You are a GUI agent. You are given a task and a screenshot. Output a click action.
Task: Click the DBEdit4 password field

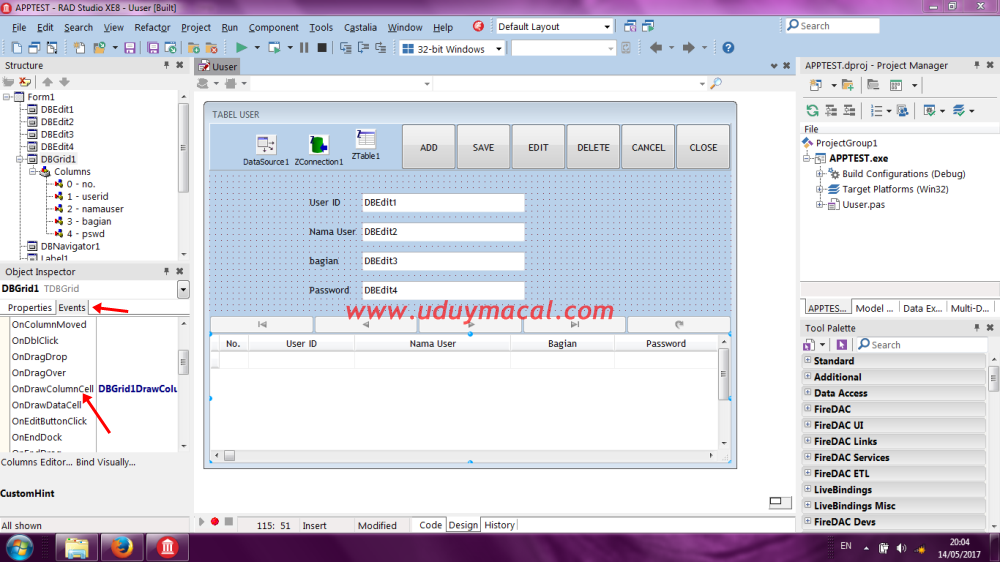443,290
